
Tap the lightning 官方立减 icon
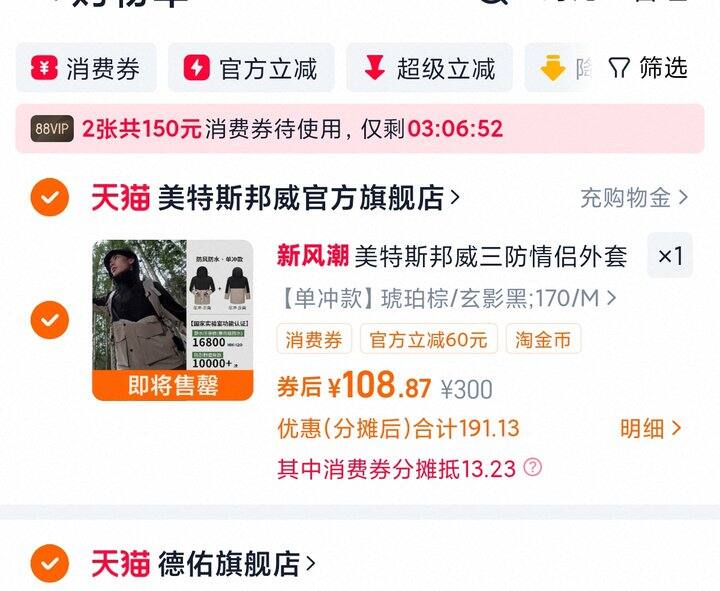click(x=197, y=68)
